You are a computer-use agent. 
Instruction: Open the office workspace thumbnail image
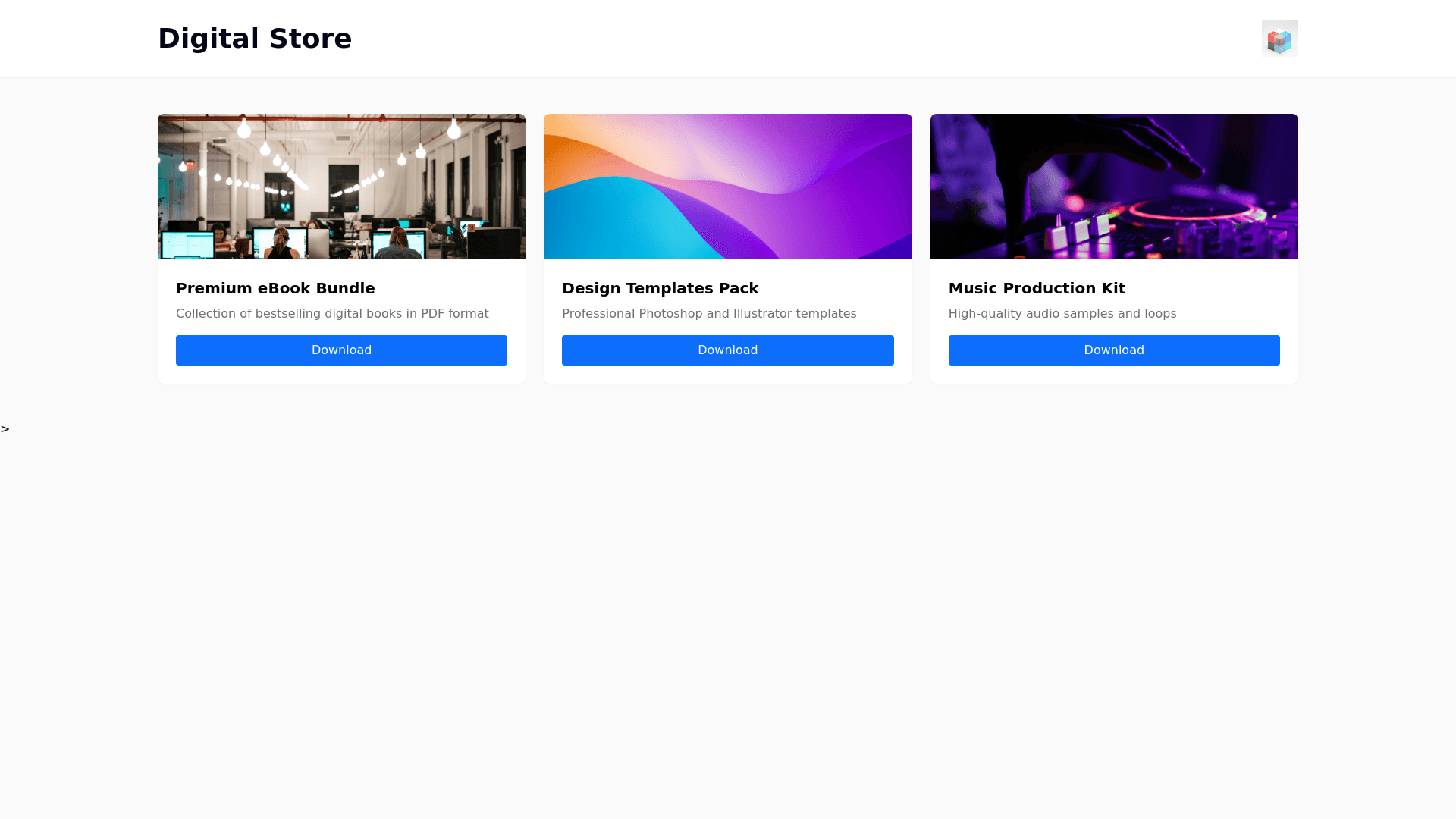click(x=341, y=187)
